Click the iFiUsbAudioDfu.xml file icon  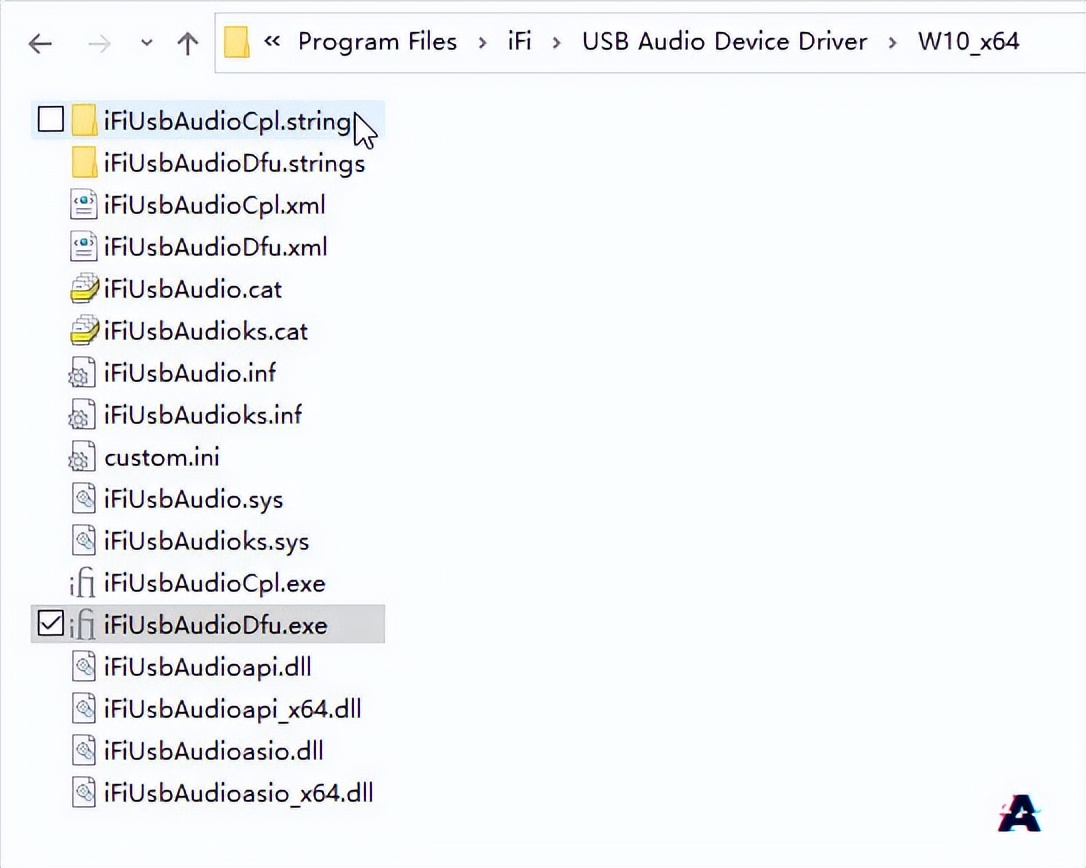coord(84,247)
